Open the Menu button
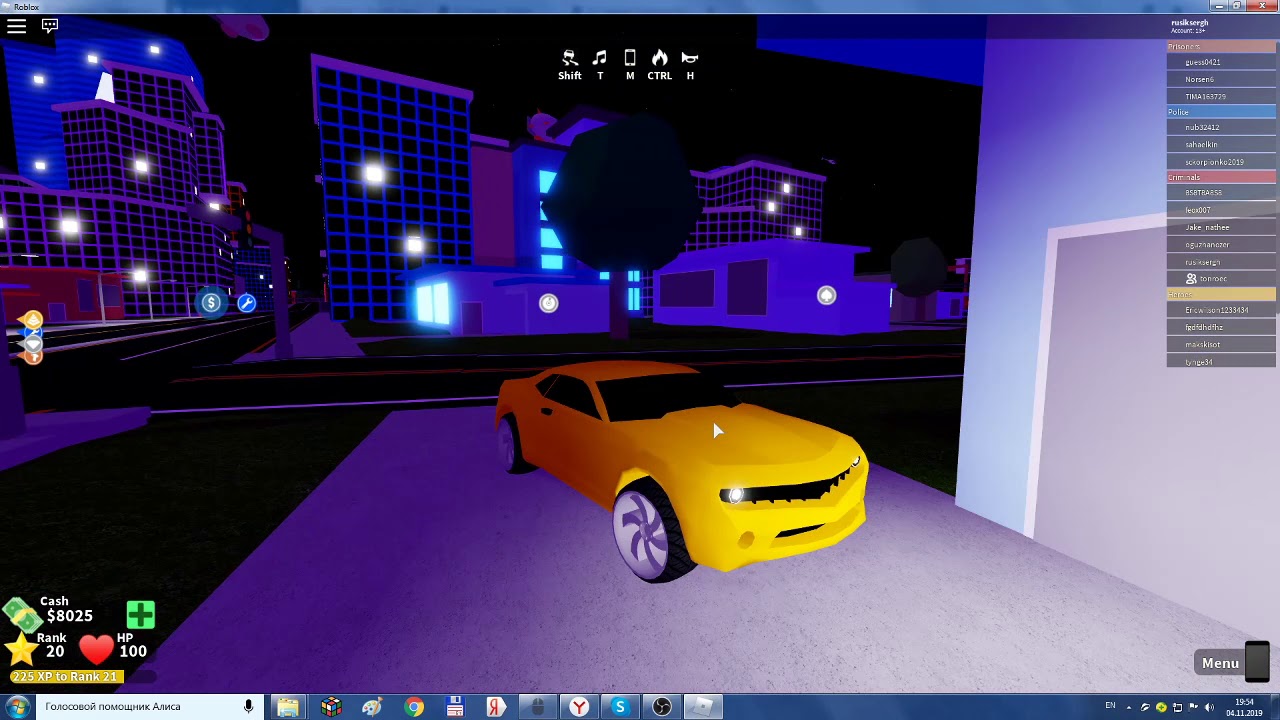The image size is (1280, 720). (x=1220, y=663)
